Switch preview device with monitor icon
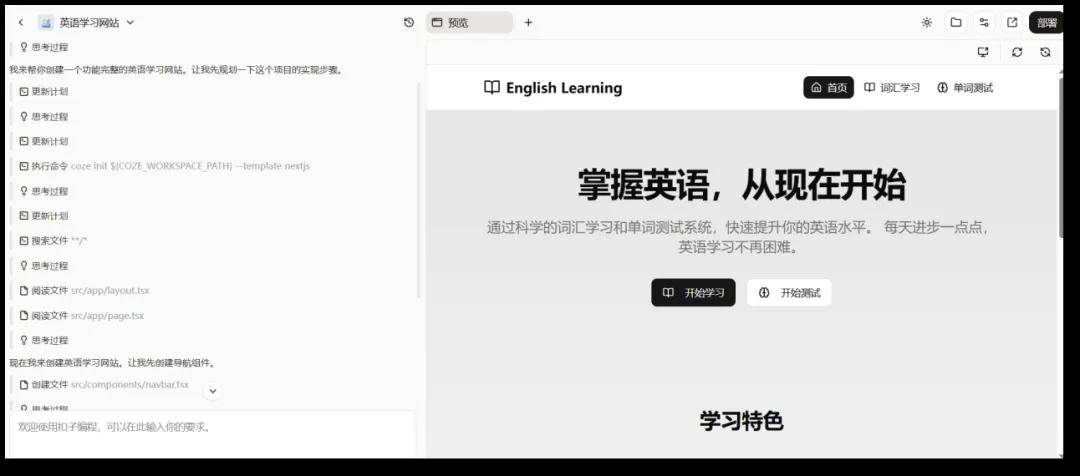This screenshot has height=476, width=1080. (983, 52)
